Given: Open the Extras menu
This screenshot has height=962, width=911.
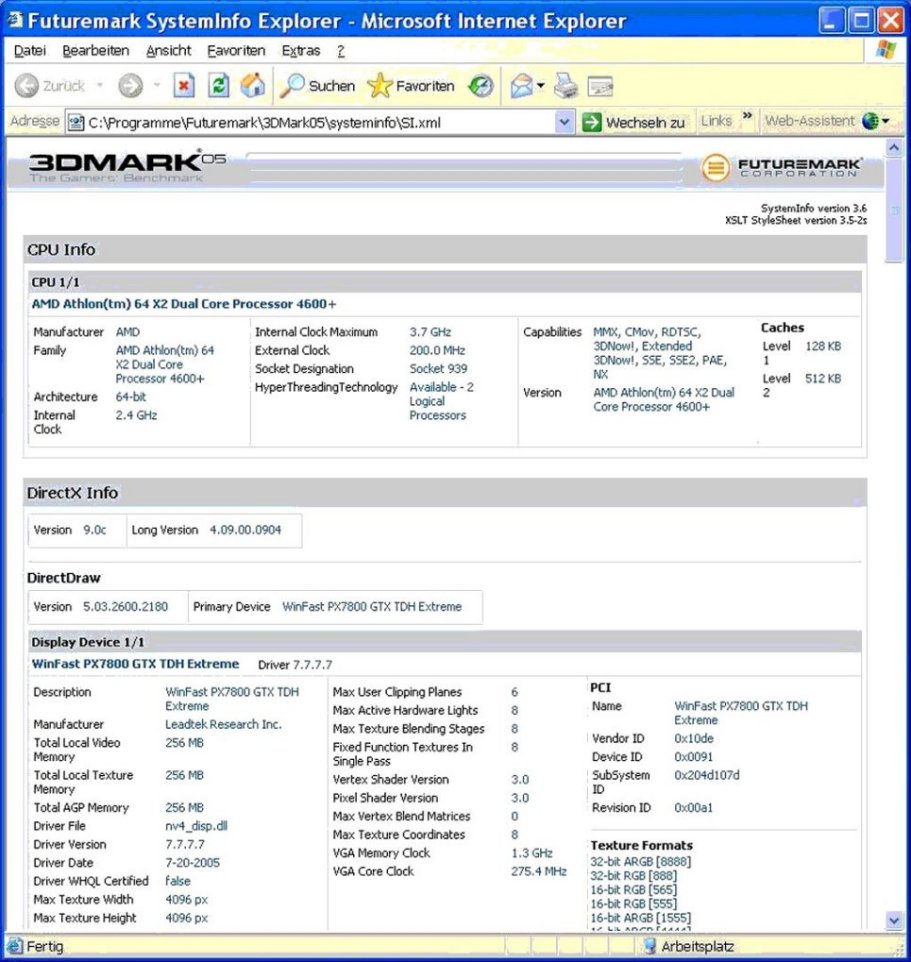Looking at the screenshot, I should 301,50.
